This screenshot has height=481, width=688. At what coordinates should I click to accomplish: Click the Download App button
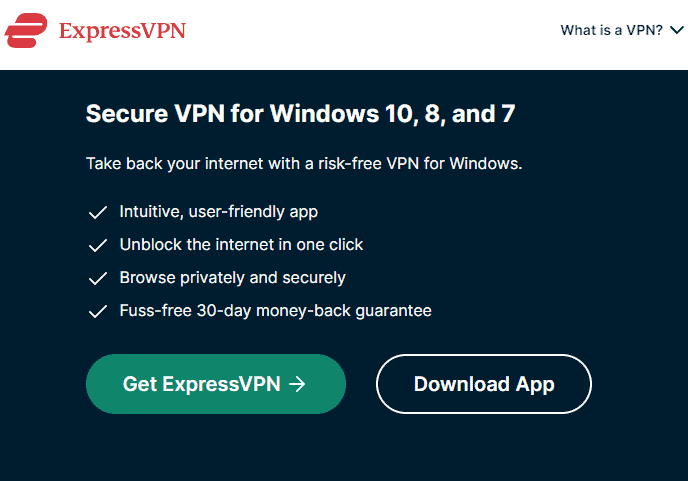click(484, 384)
